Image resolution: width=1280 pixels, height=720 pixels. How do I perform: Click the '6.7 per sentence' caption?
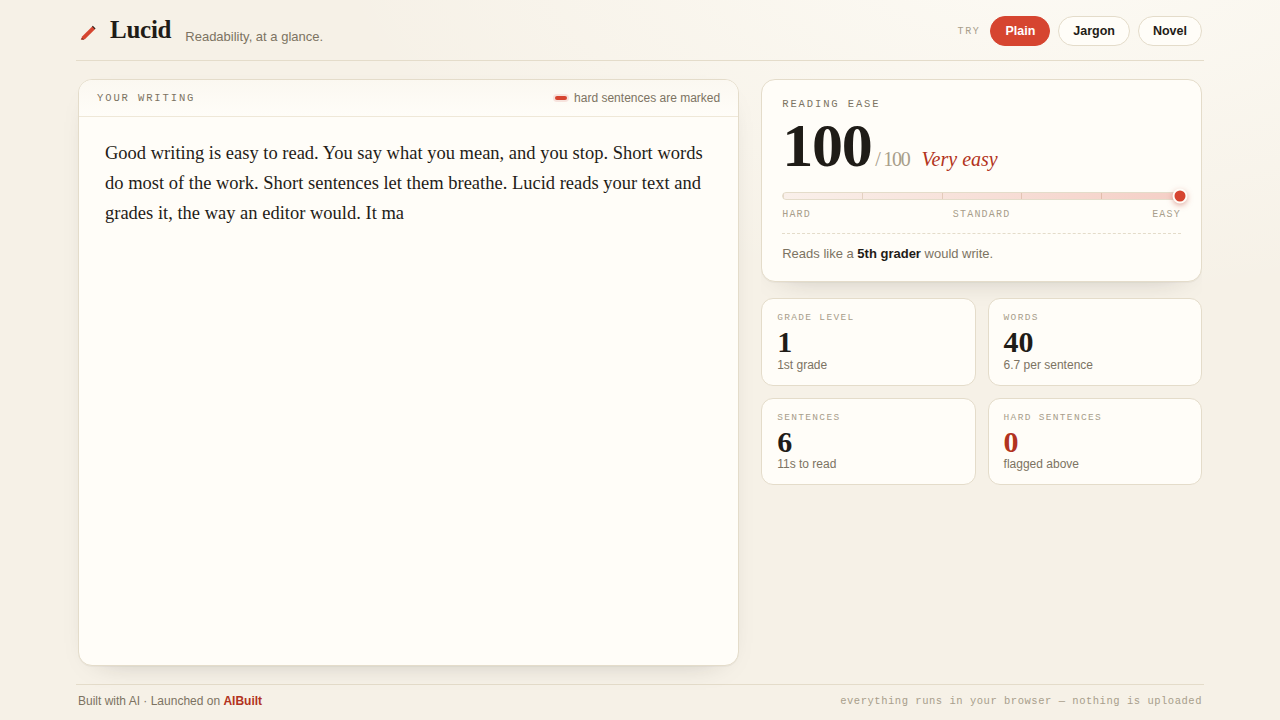[x=1048, y=365]
